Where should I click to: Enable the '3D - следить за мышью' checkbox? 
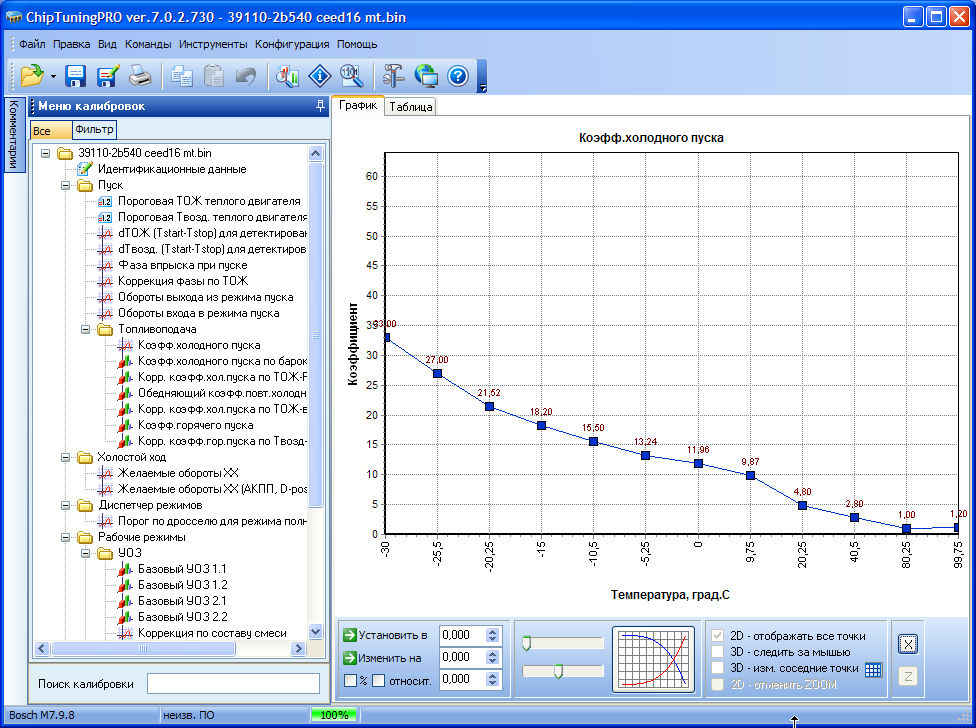[x=717, y=652]
